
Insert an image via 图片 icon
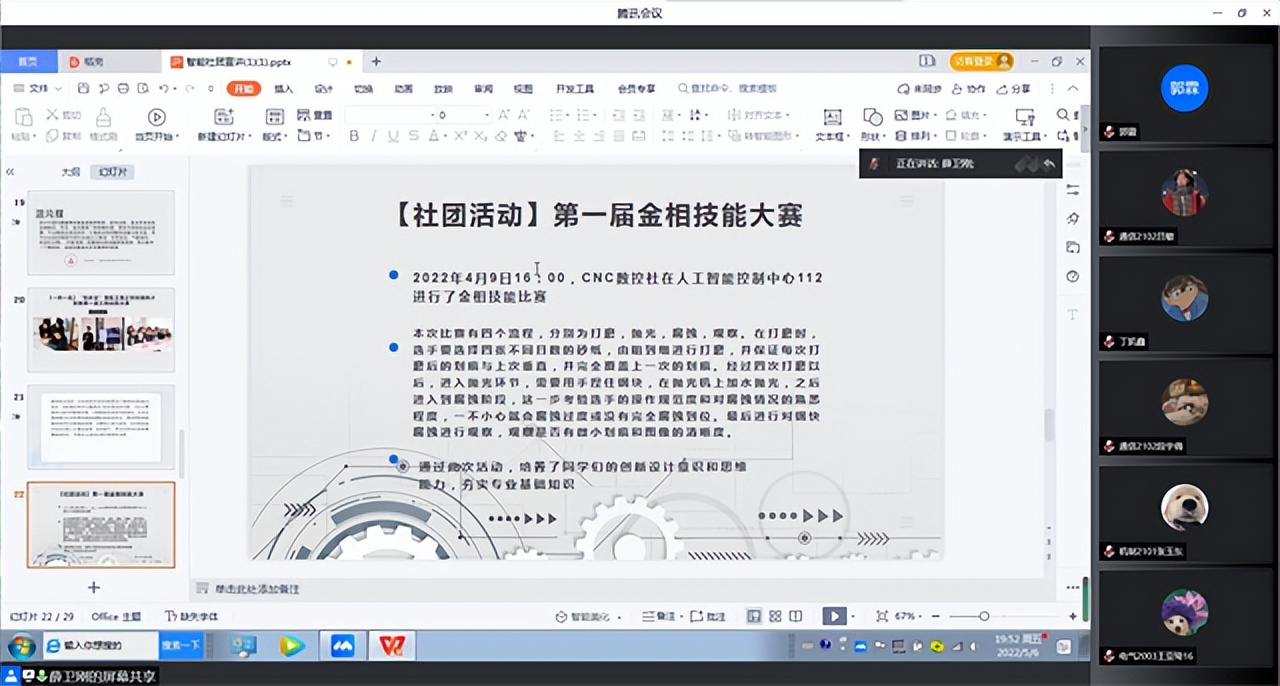[x=902, y=114]
